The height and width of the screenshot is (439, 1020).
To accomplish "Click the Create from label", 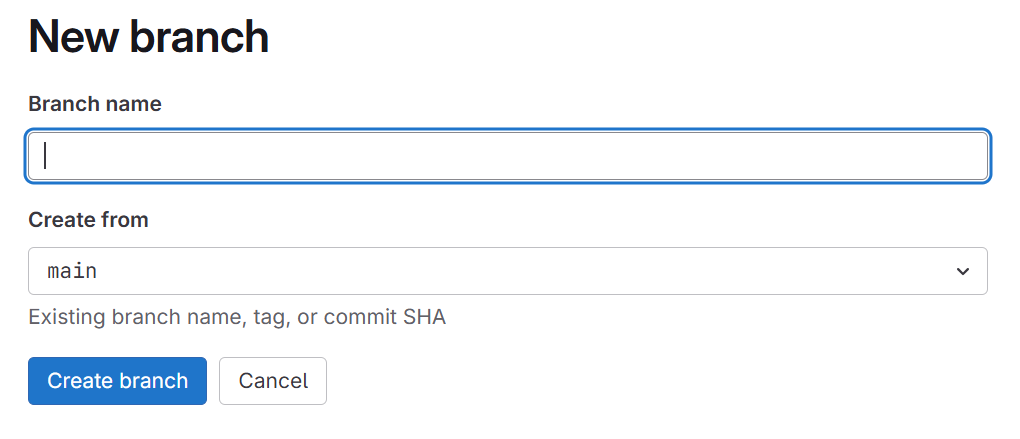I will (88, 220).
